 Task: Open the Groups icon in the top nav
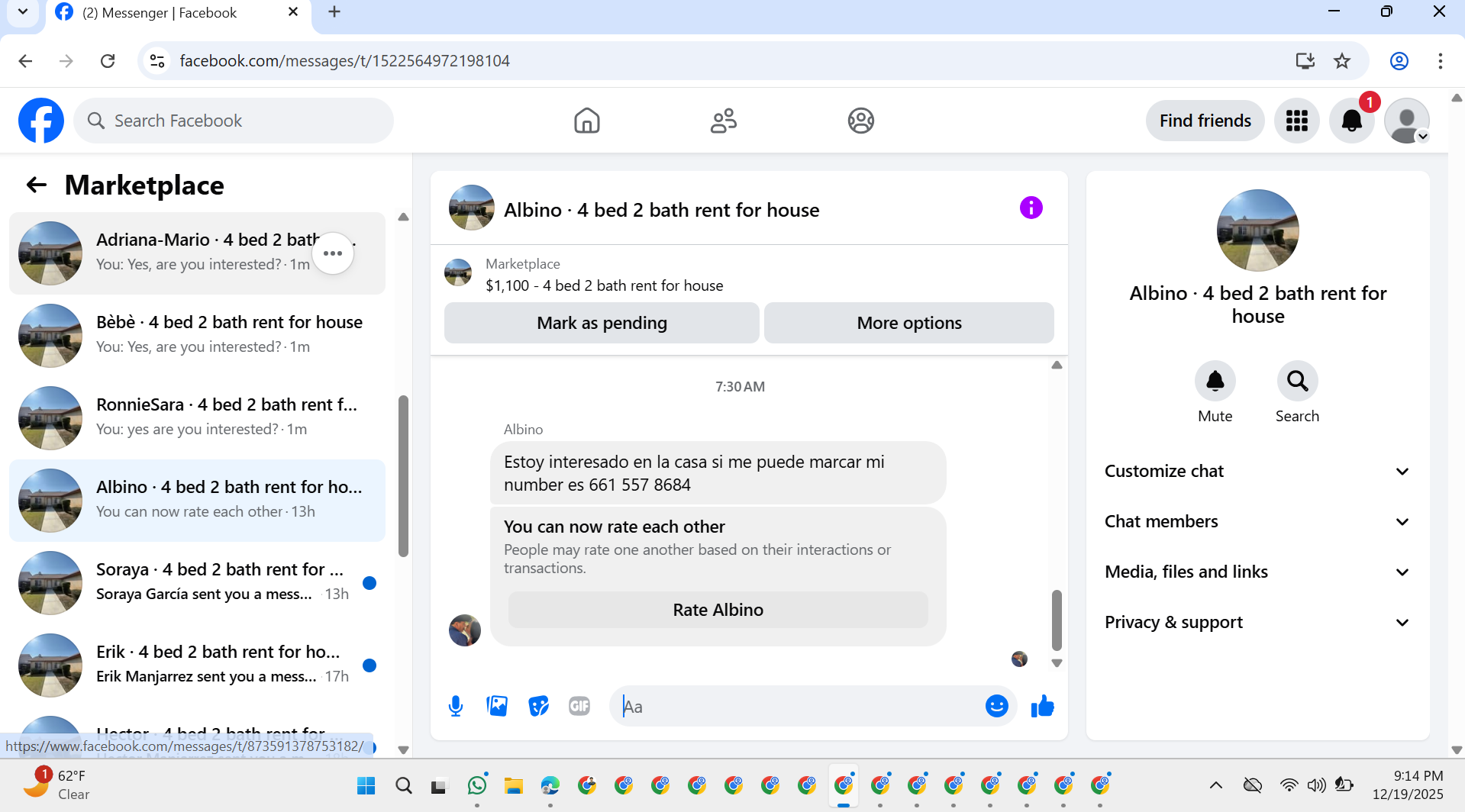tap(860, 121)
